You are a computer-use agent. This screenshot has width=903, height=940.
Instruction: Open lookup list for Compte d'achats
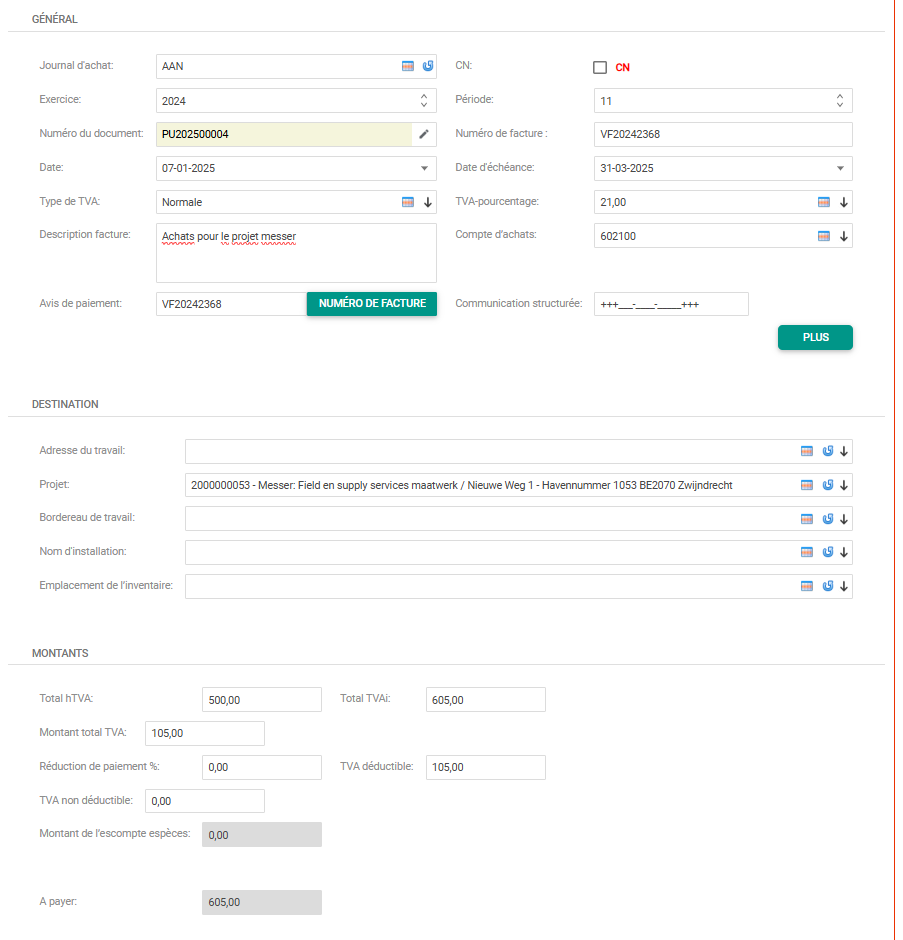824,236
